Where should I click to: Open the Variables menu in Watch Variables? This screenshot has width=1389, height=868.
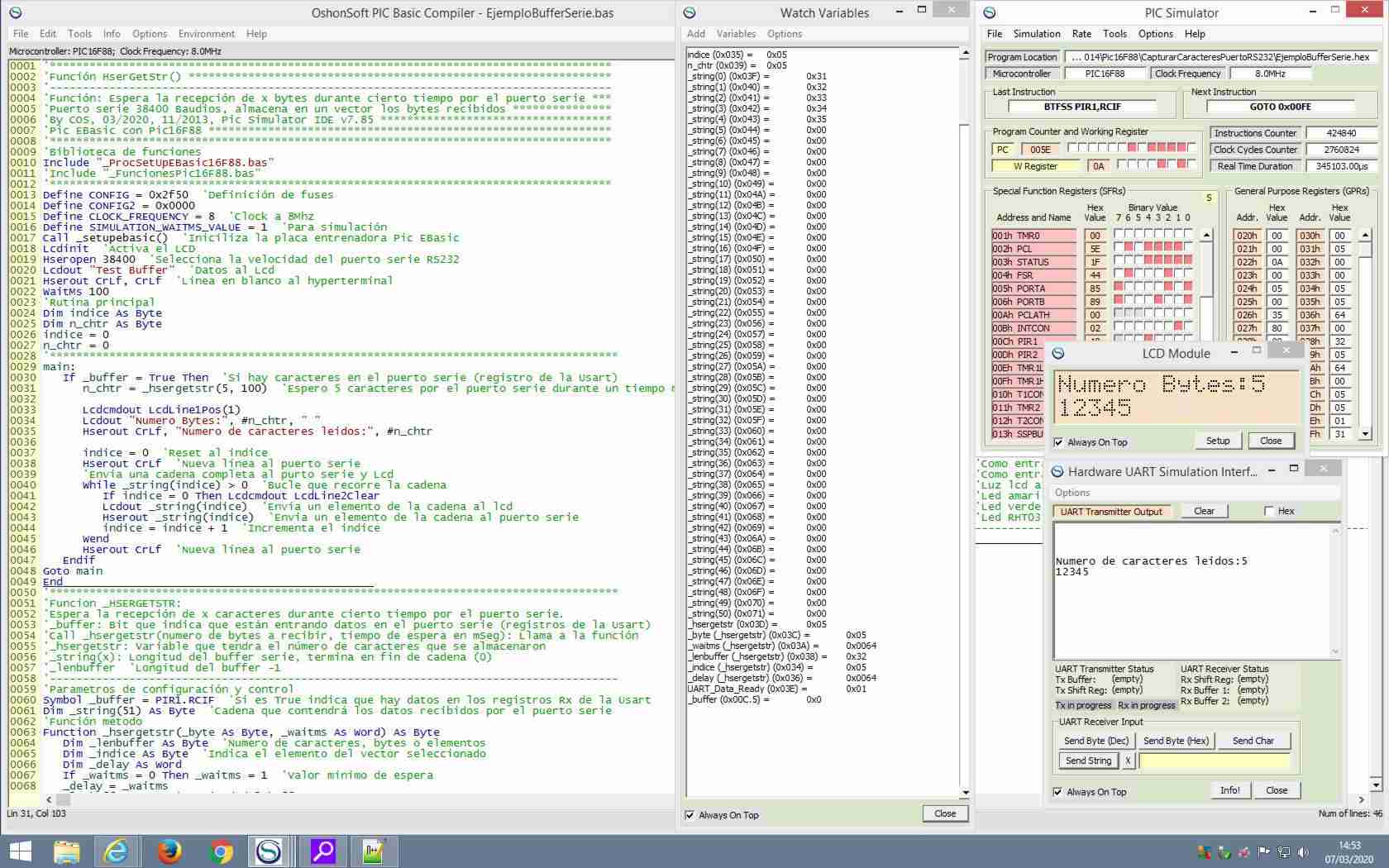[736, 34]
